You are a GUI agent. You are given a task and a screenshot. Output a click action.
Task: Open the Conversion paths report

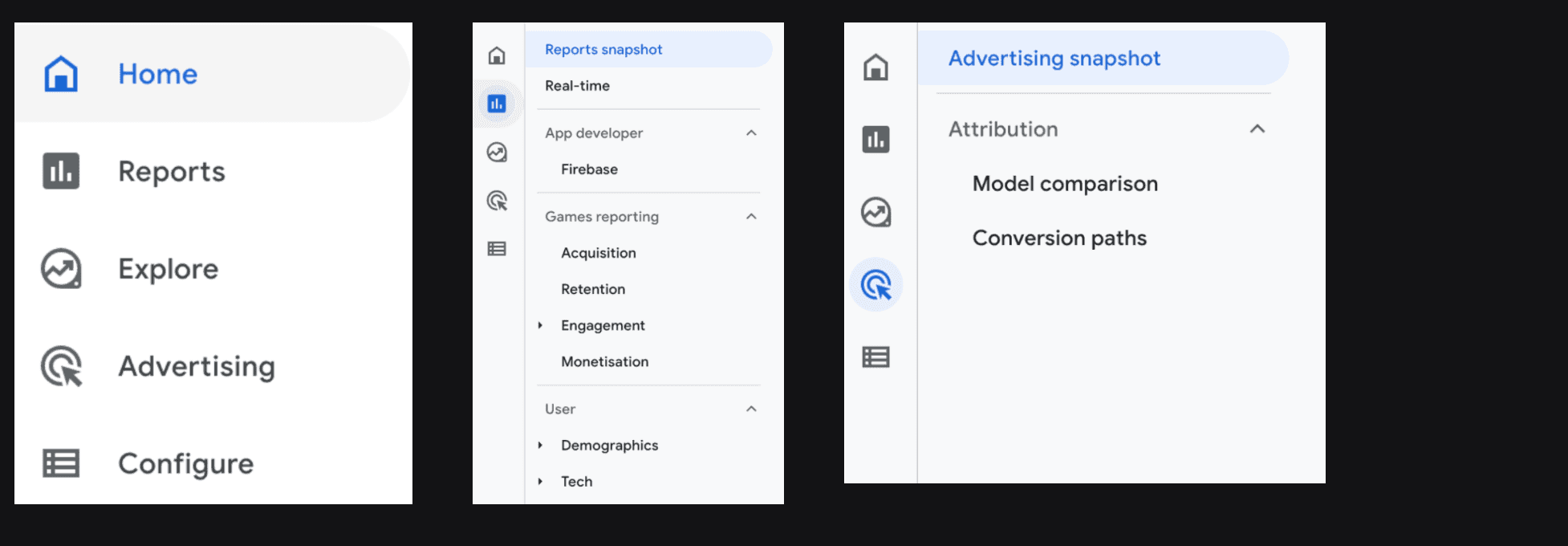pyautogui.click(x=1059, y=238)
